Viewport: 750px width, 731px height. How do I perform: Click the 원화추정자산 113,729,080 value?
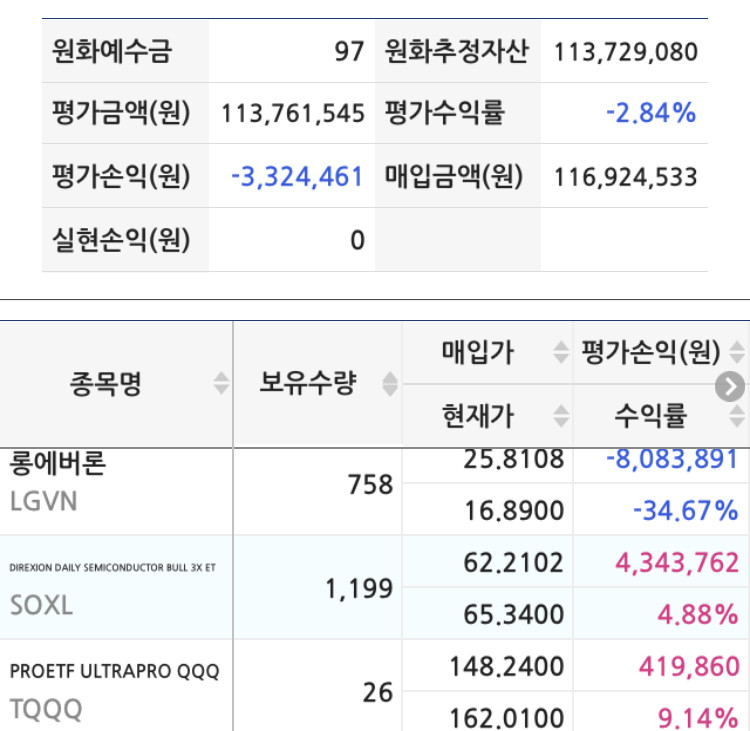(x=626, y=52)
